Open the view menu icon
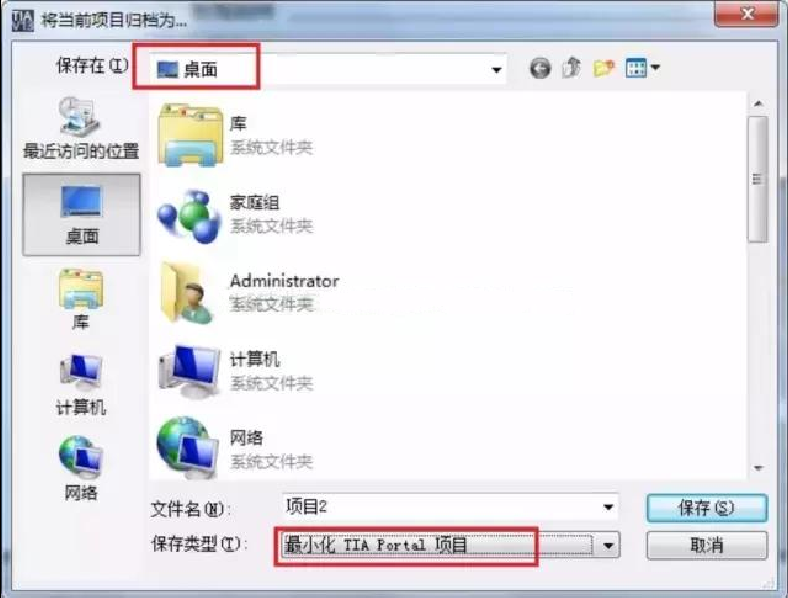Viewport: 788px width, 598px height. point(642,67)
